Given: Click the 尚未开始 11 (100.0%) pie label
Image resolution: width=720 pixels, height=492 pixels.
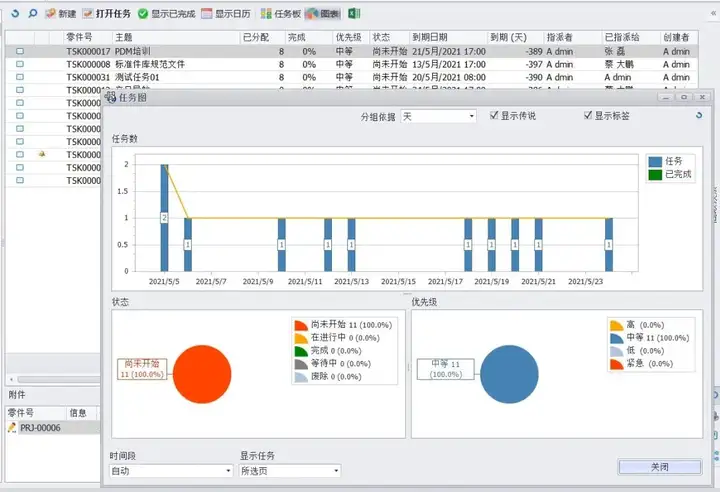Looking at the screenshot, I should coord(142,369).
